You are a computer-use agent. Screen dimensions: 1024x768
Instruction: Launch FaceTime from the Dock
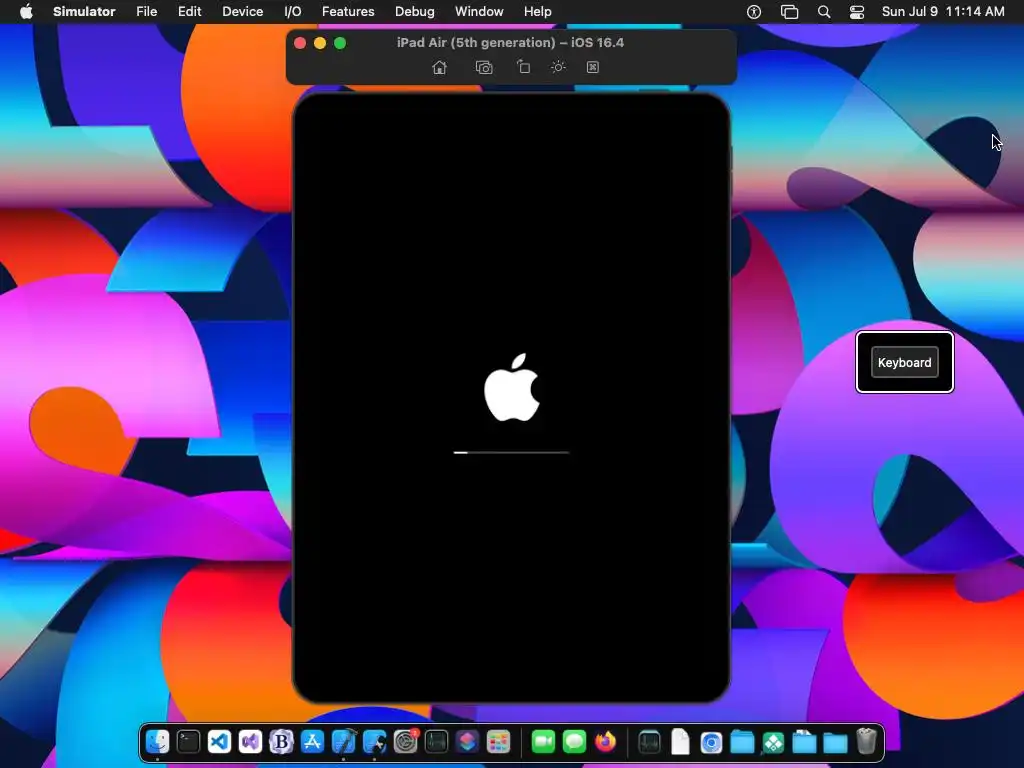[543, 742]
